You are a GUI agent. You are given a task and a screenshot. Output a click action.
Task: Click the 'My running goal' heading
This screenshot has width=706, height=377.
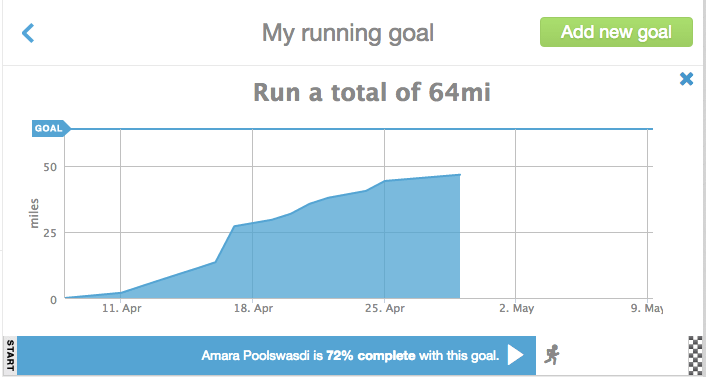point(348,33)
